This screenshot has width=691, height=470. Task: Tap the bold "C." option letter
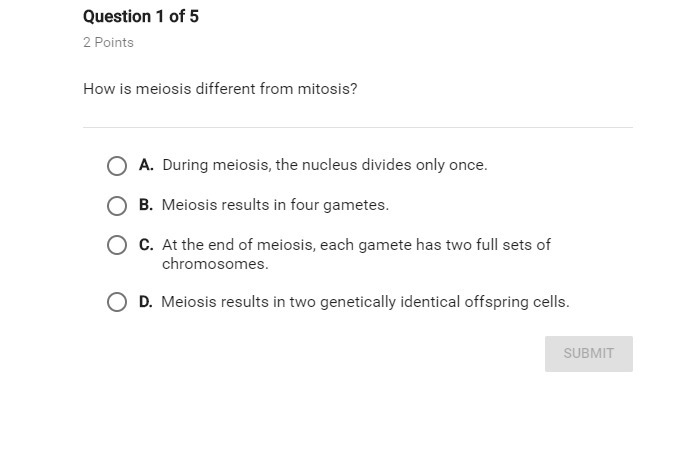pos(146,244)
